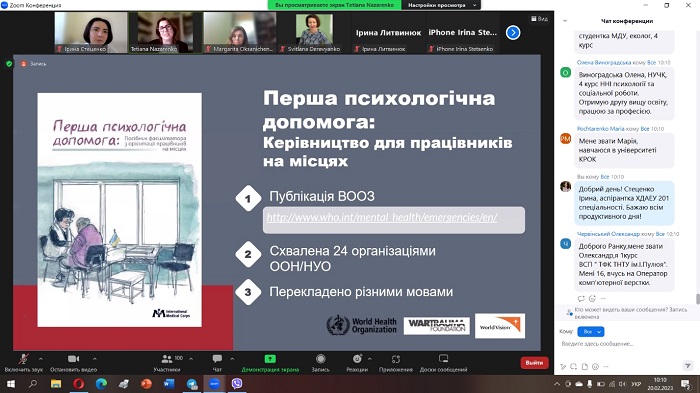Show next participants with blue arrow
The image size is (700, 393).
click(x=513, y=33)
